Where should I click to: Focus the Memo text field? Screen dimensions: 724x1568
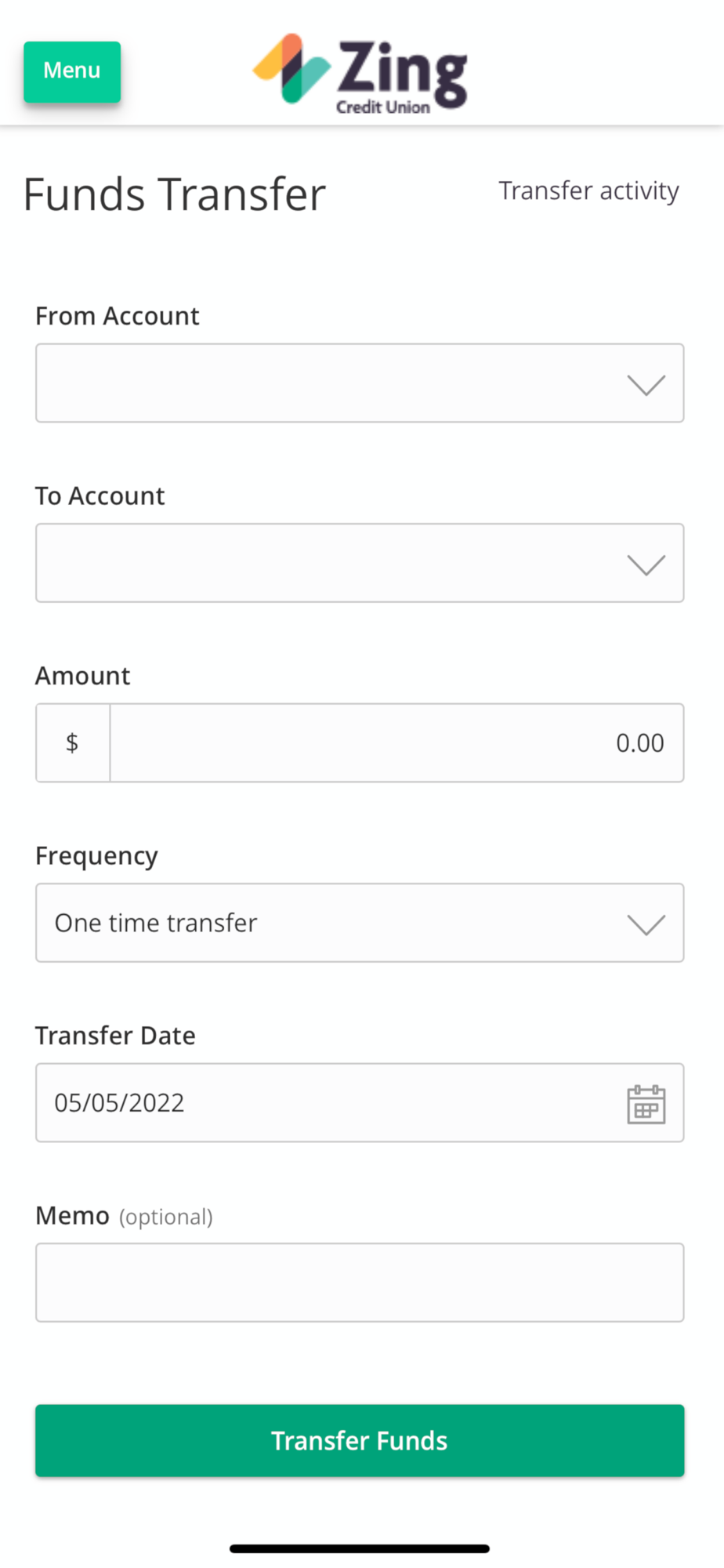360,1283
